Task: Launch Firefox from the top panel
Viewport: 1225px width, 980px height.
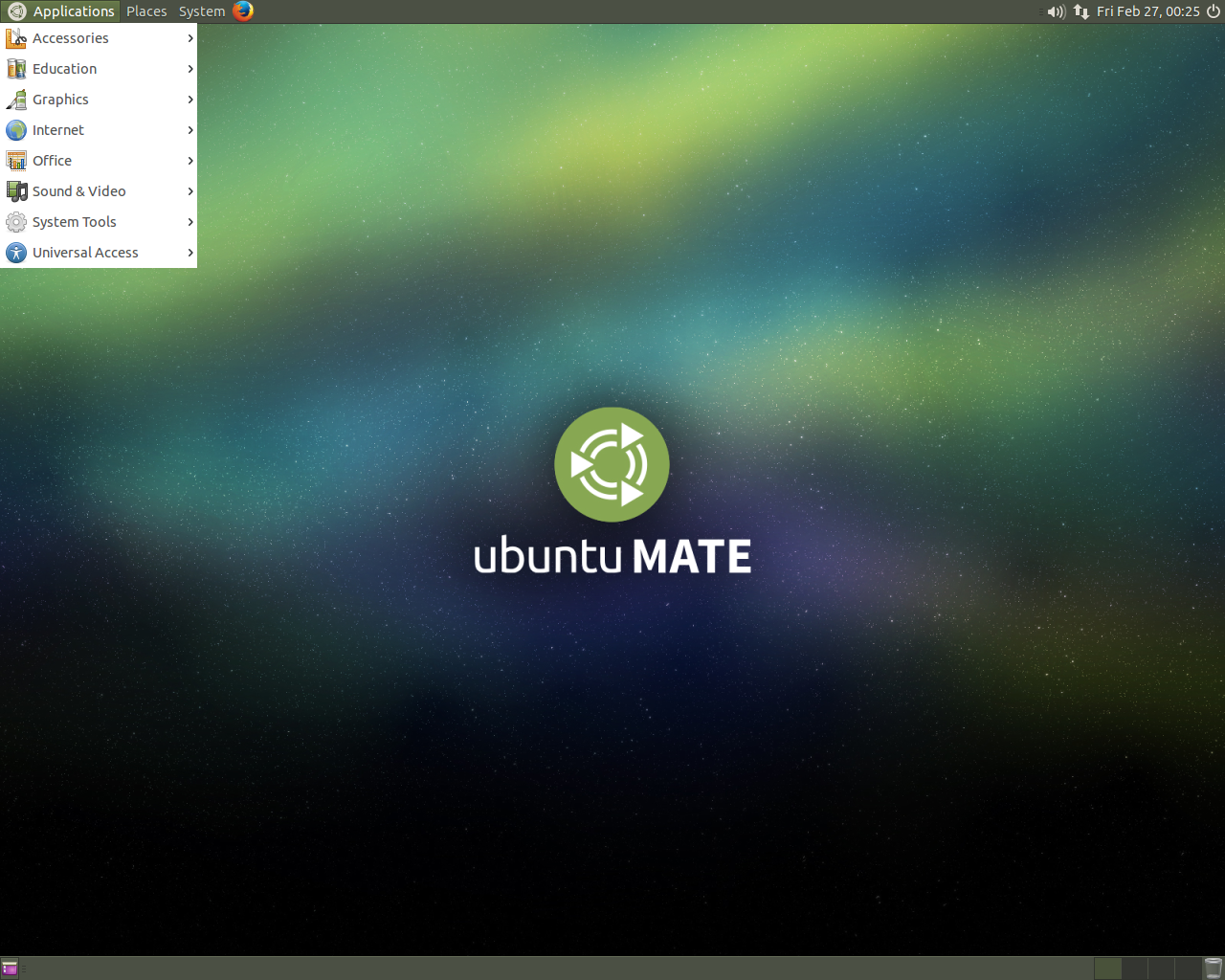Action: [x=243, y=11]
